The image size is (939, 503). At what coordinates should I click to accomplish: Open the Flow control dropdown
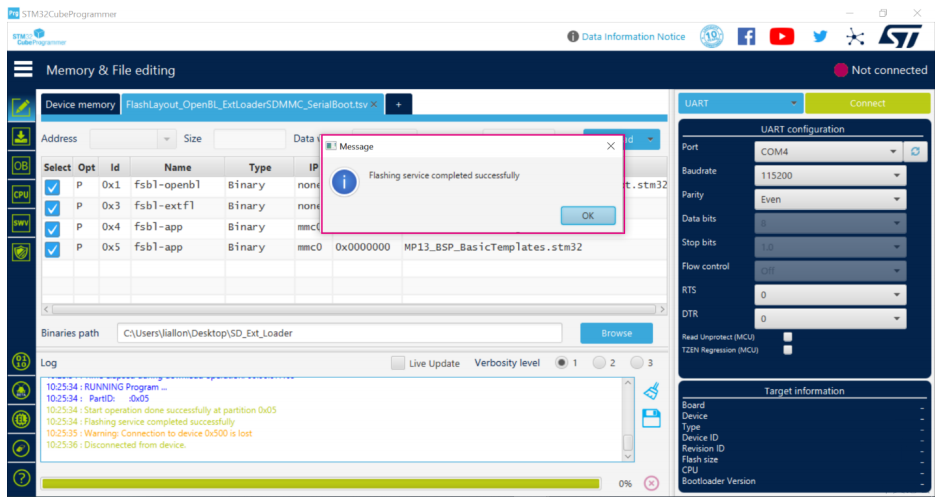point(830,271)
